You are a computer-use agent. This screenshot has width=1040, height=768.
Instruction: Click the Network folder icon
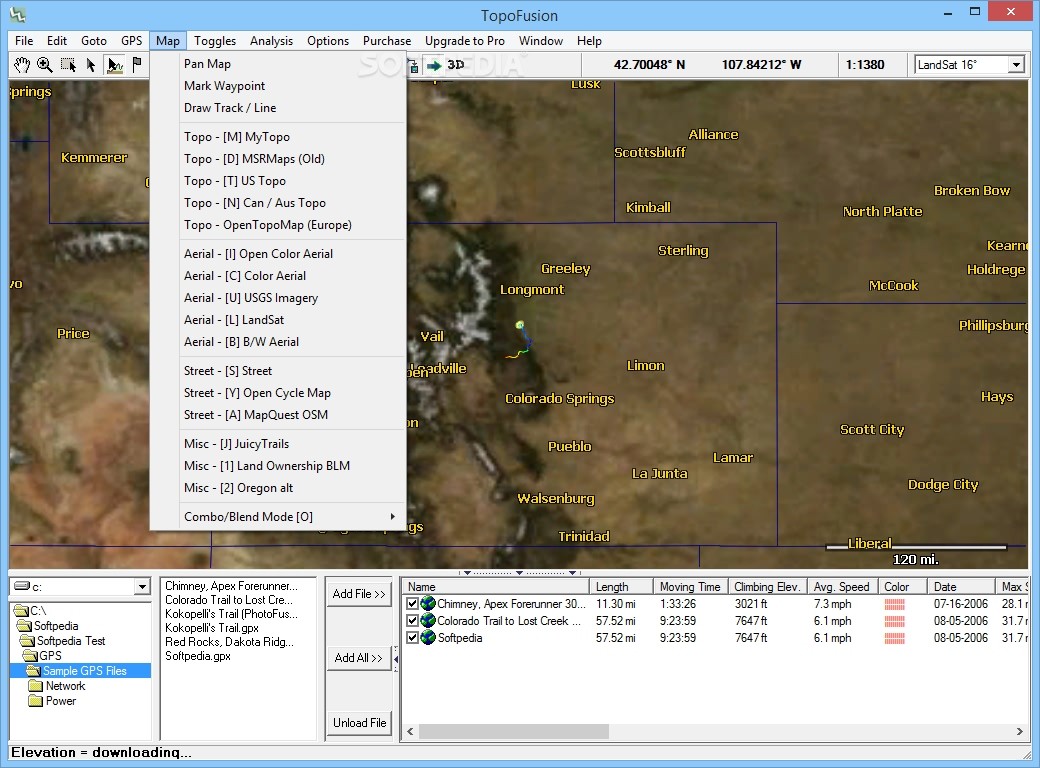36,686
